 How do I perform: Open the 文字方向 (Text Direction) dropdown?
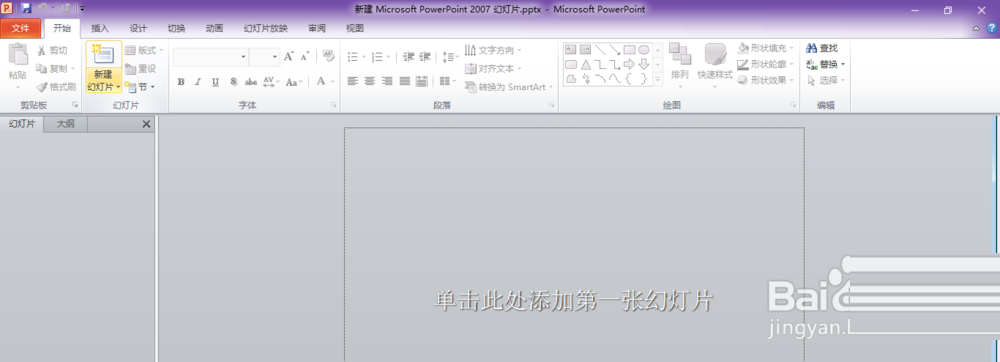click(x=493, y=50)
